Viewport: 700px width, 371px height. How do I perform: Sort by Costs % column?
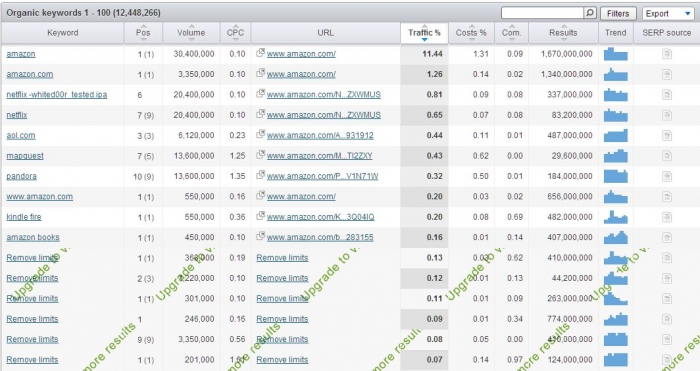471,33
